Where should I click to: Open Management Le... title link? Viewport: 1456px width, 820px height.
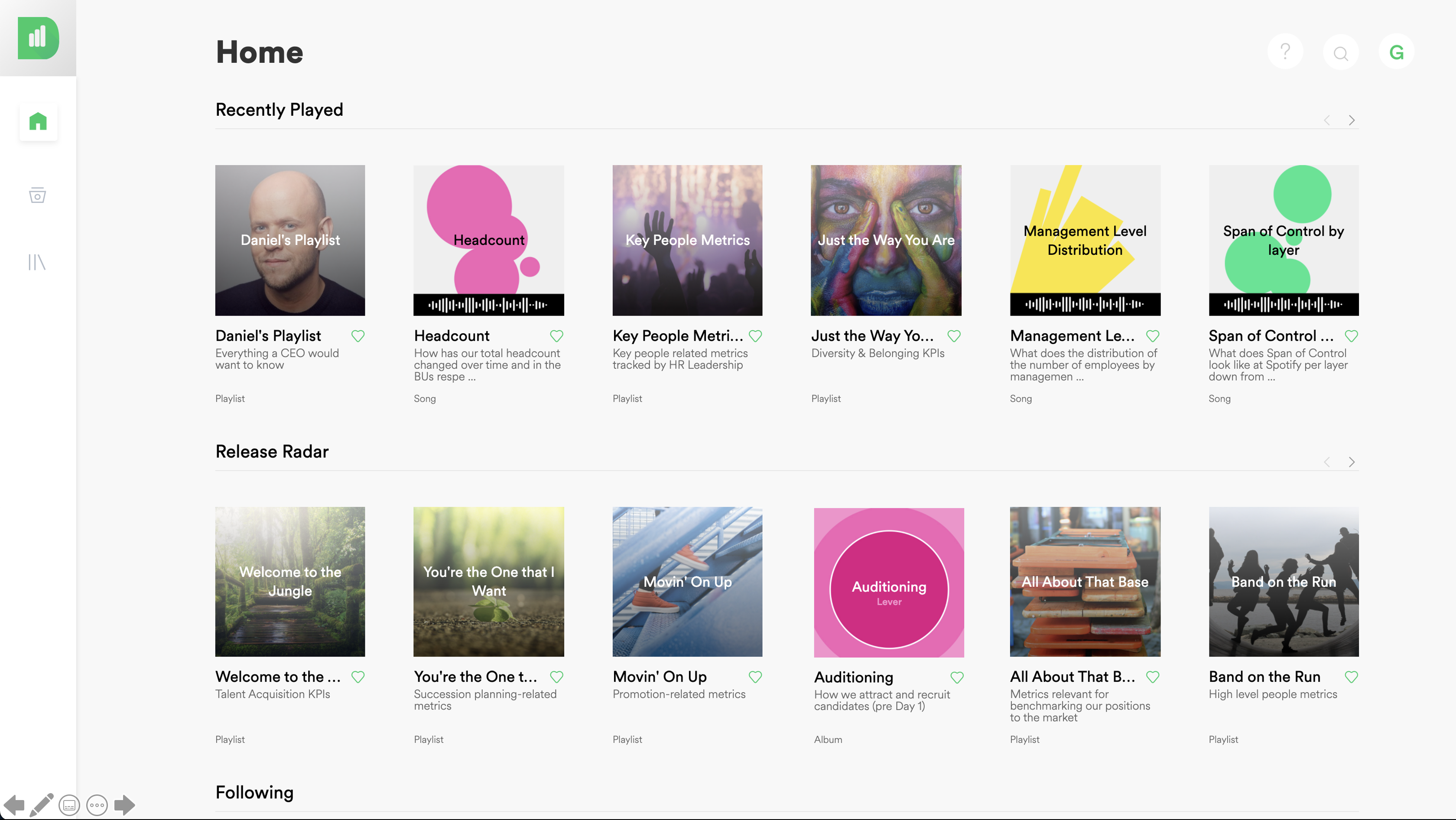point(1072,336)
